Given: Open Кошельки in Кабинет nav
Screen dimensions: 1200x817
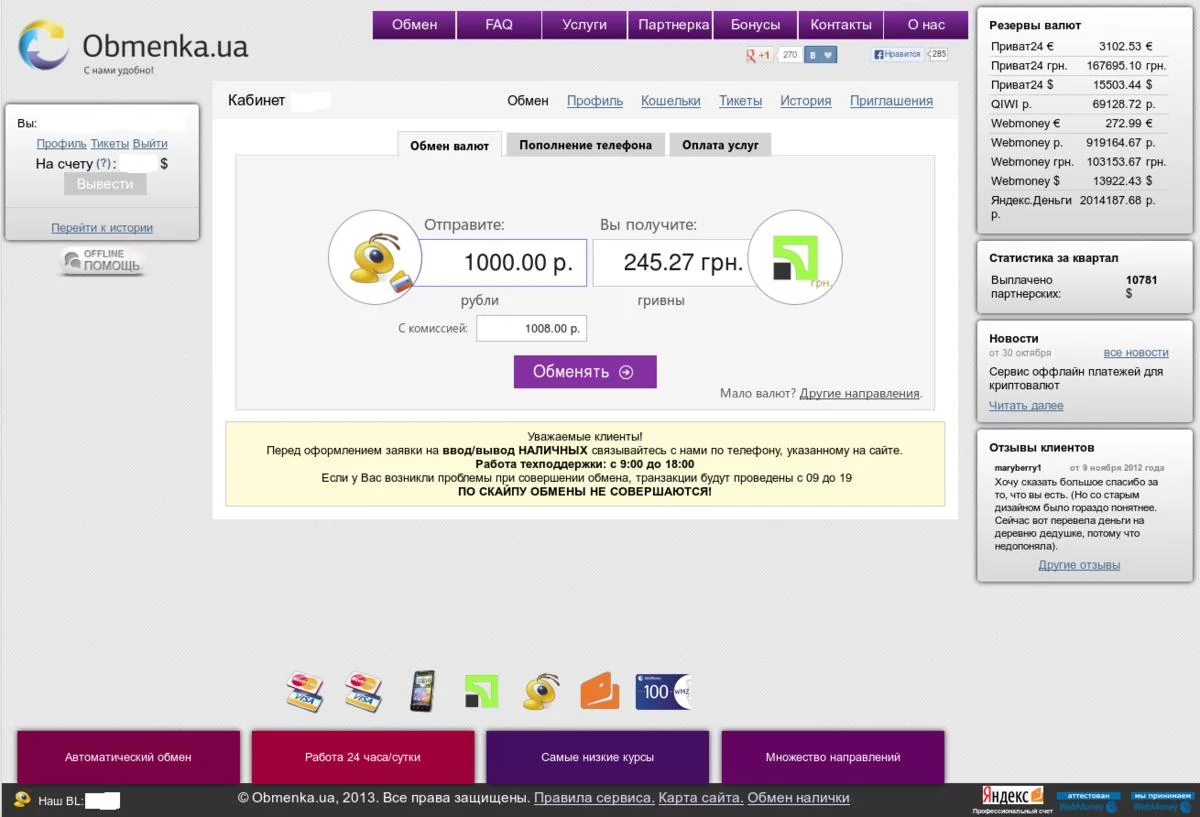Looking at the screenshot, I should [x=671, y=101].
